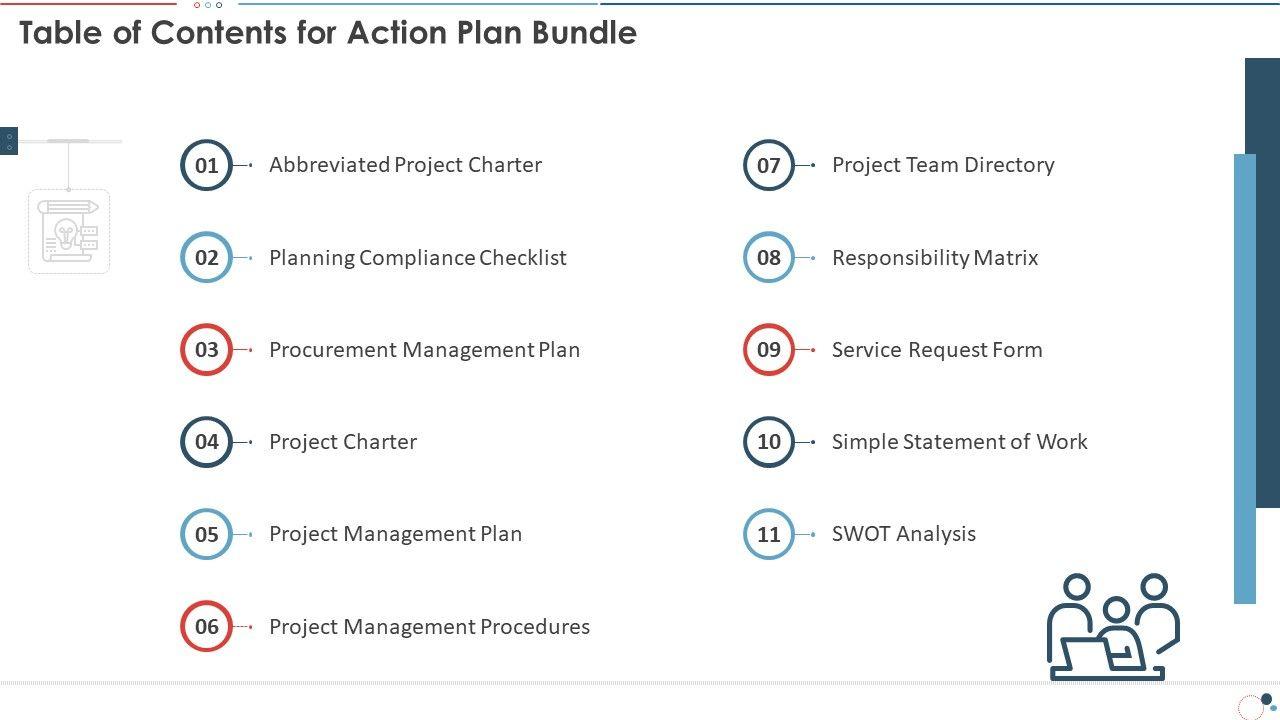
Task: Open Project Team Directory entry
Action: pyautogui.click(x=943, y=165)
